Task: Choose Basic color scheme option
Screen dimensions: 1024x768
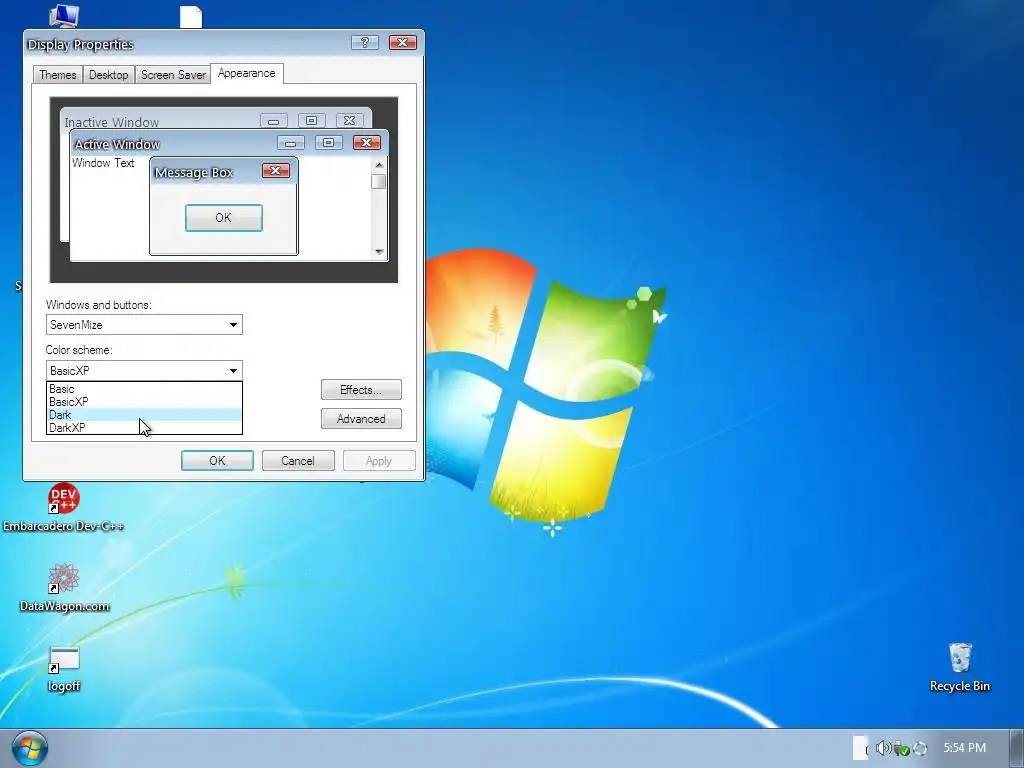Action: (x=144, y=389)
